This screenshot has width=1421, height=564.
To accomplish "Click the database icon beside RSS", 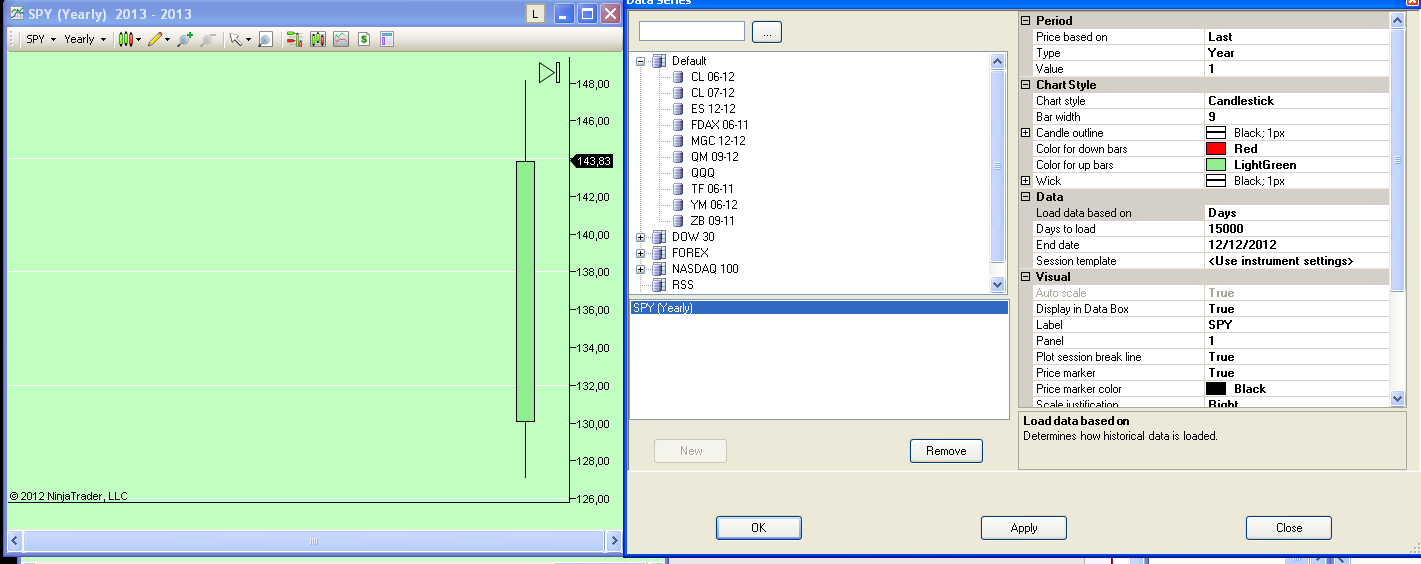I will [659, 285].
